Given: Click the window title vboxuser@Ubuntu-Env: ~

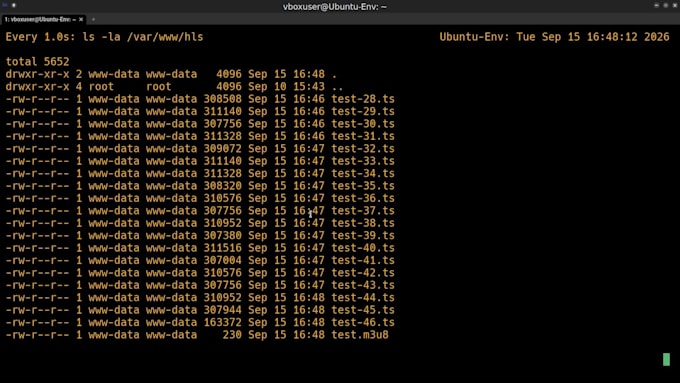Looking at the screenshot, I should [335, 7].
